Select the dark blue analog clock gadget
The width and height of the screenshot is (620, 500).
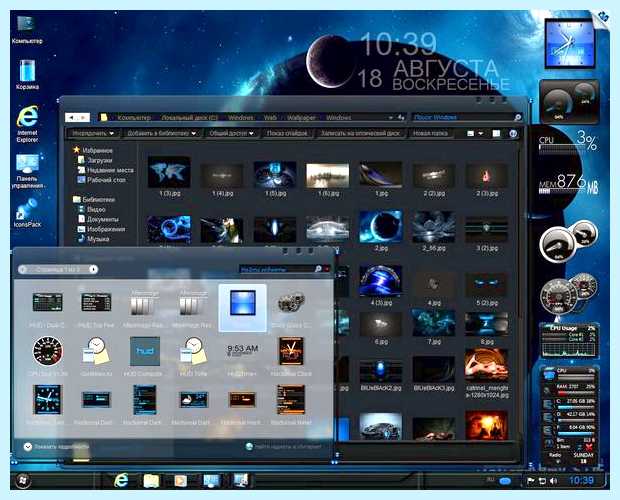tap(47, 400)
